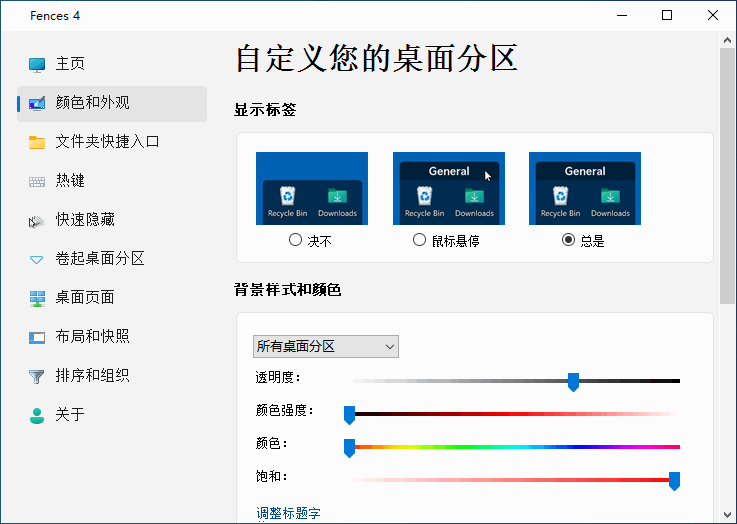Viewport: 737px width, 524px height.
Task: Click the monitor icon beside 主页
Action: click(x=37, y=64)
